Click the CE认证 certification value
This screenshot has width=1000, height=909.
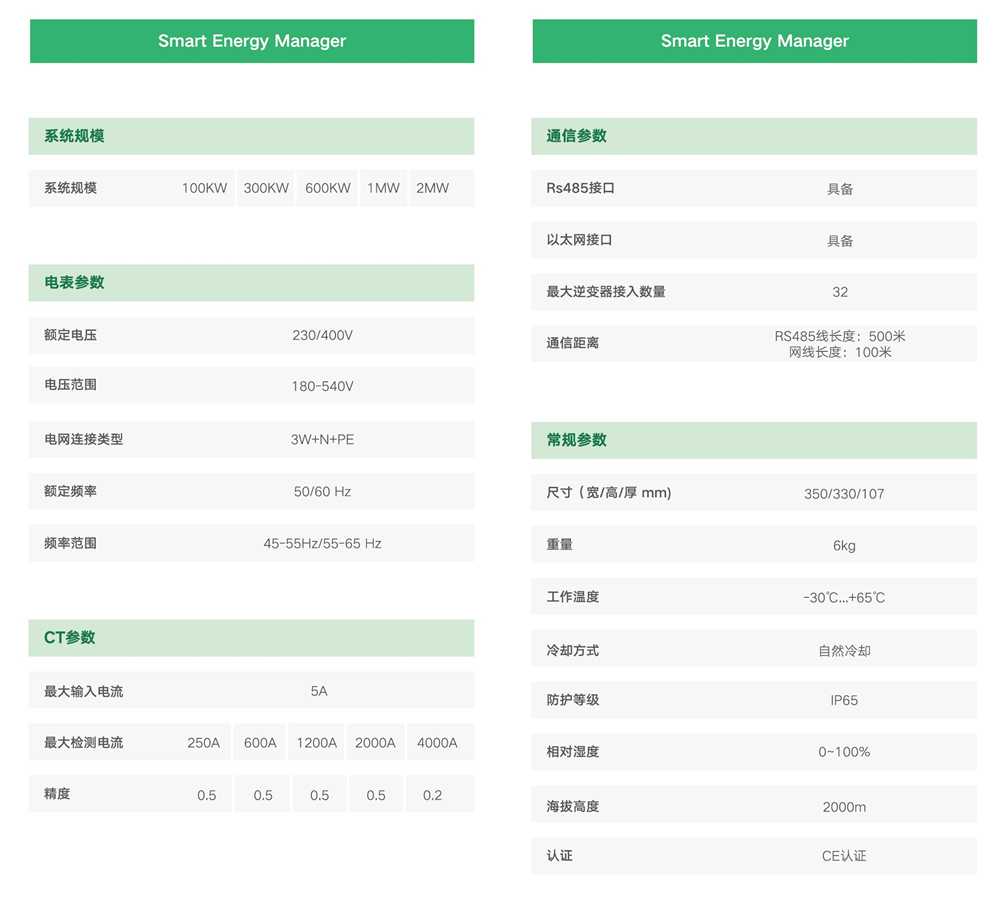click(844, 856)
